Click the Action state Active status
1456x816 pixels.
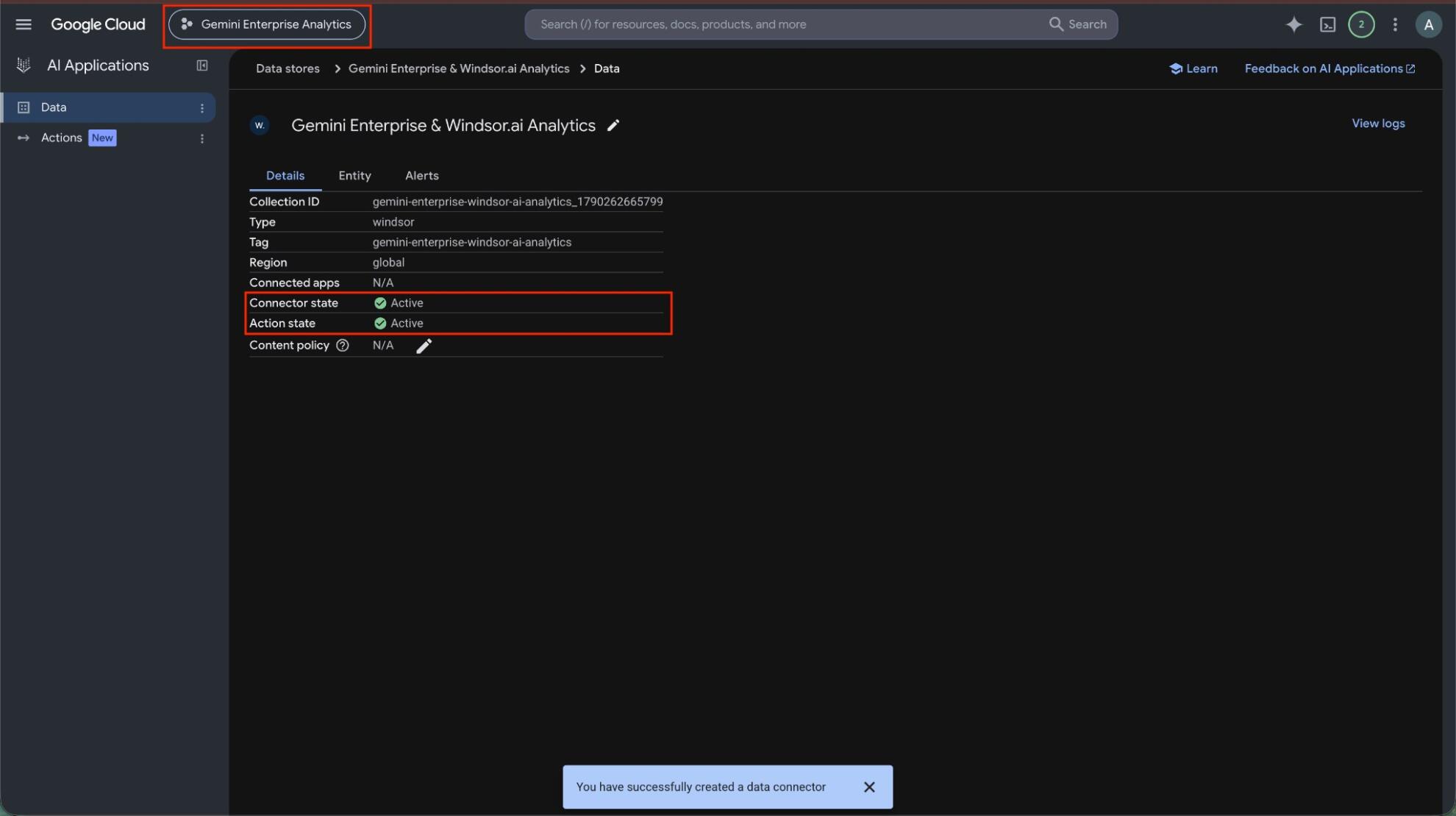[x=399, y=324]
